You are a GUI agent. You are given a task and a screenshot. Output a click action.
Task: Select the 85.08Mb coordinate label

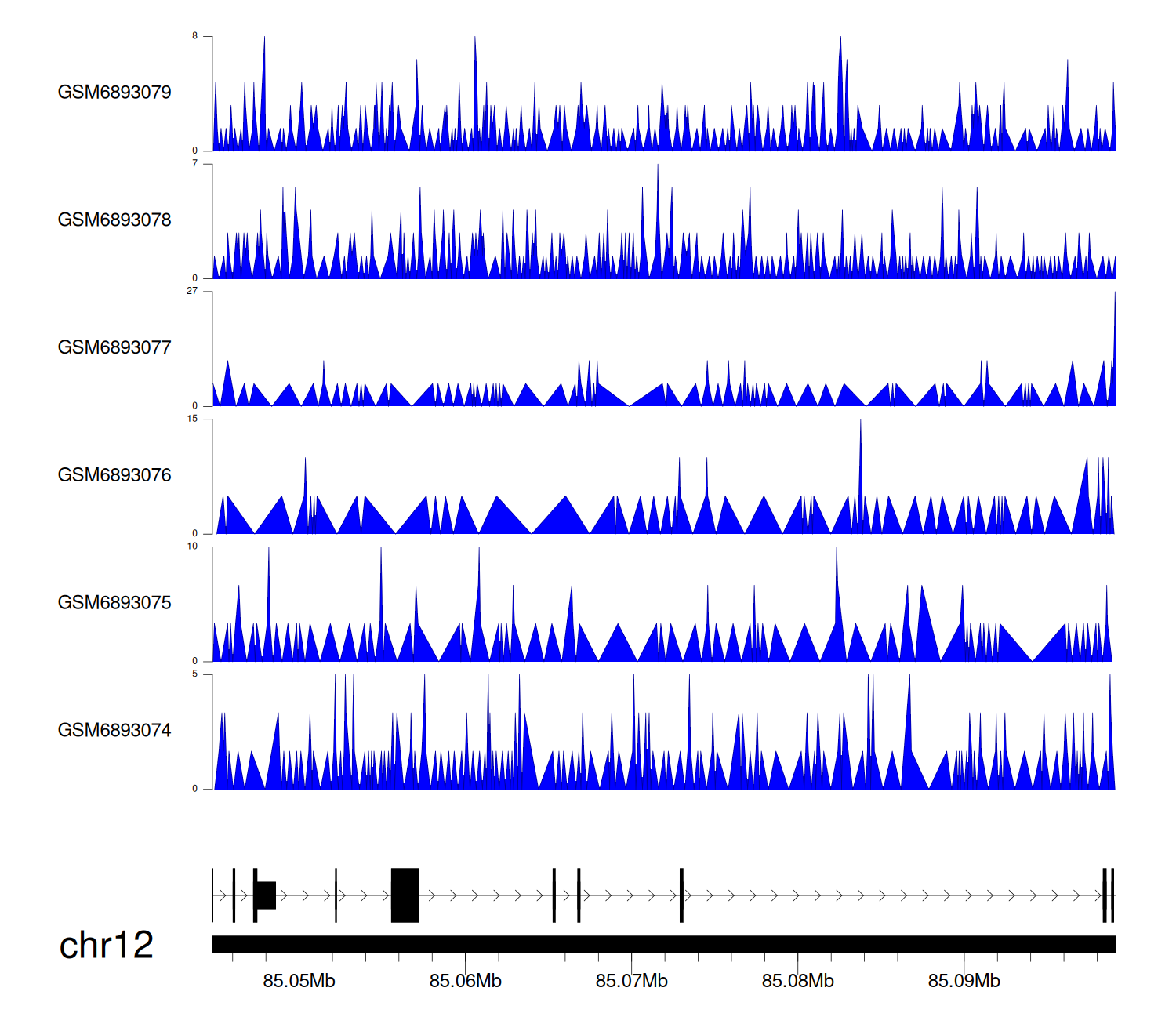[x=797, y=982]
